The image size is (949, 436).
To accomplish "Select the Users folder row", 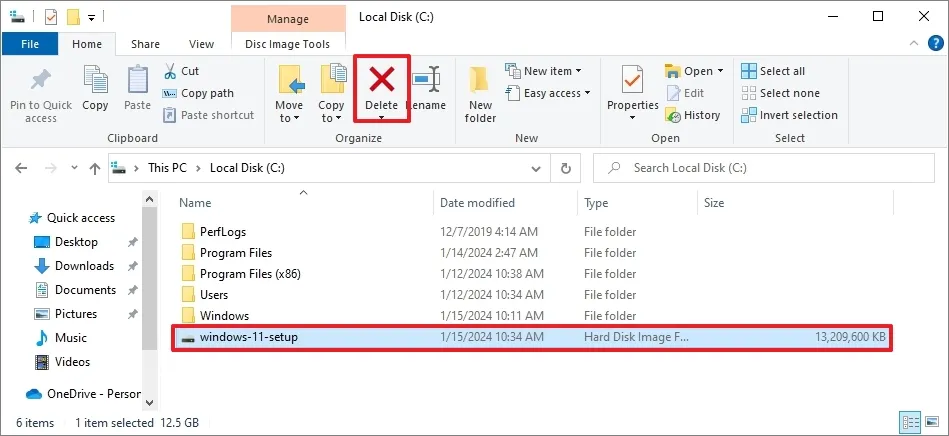I will tap(533, 295).
